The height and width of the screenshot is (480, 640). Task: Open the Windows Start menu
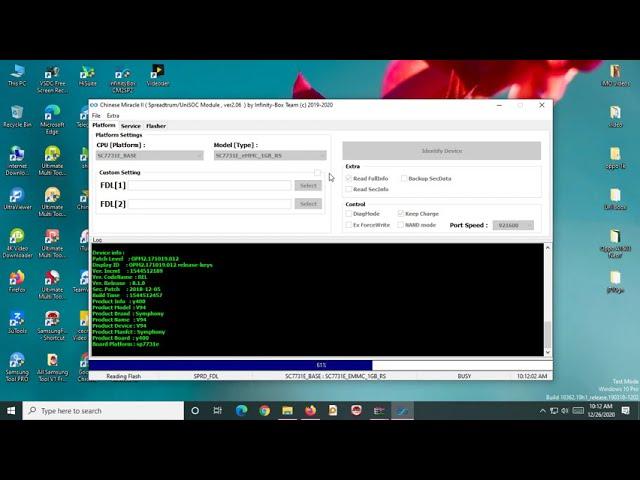(11, 411)
